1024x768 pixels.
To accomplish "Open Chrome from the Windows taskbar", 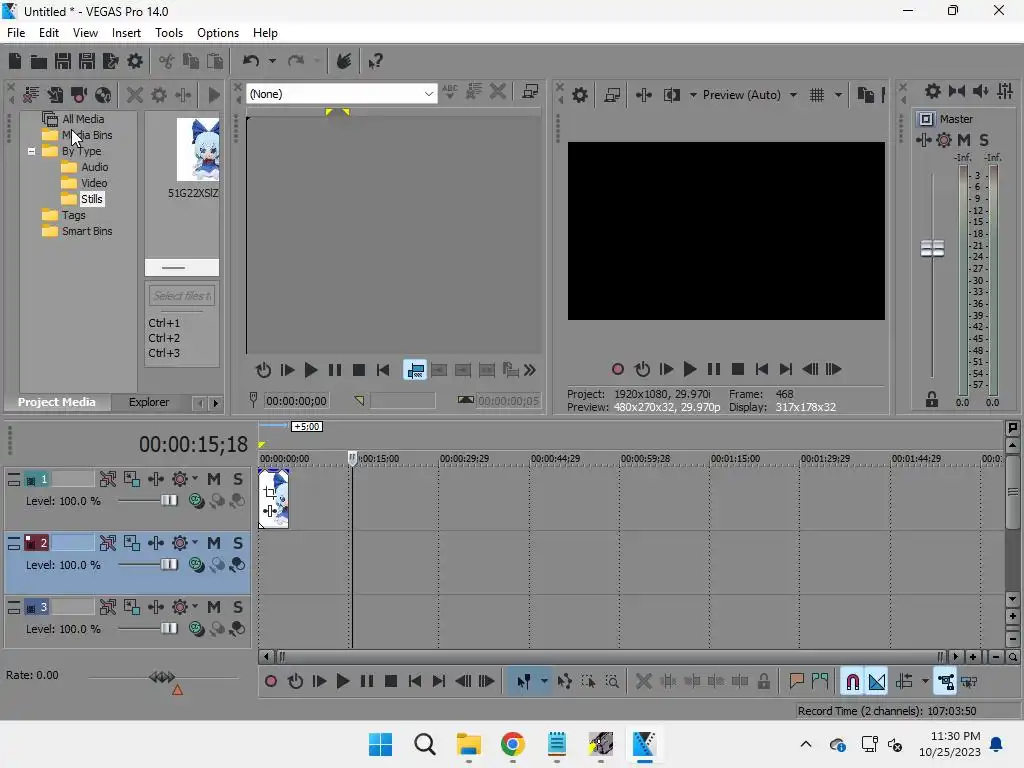I will point(513,744).
